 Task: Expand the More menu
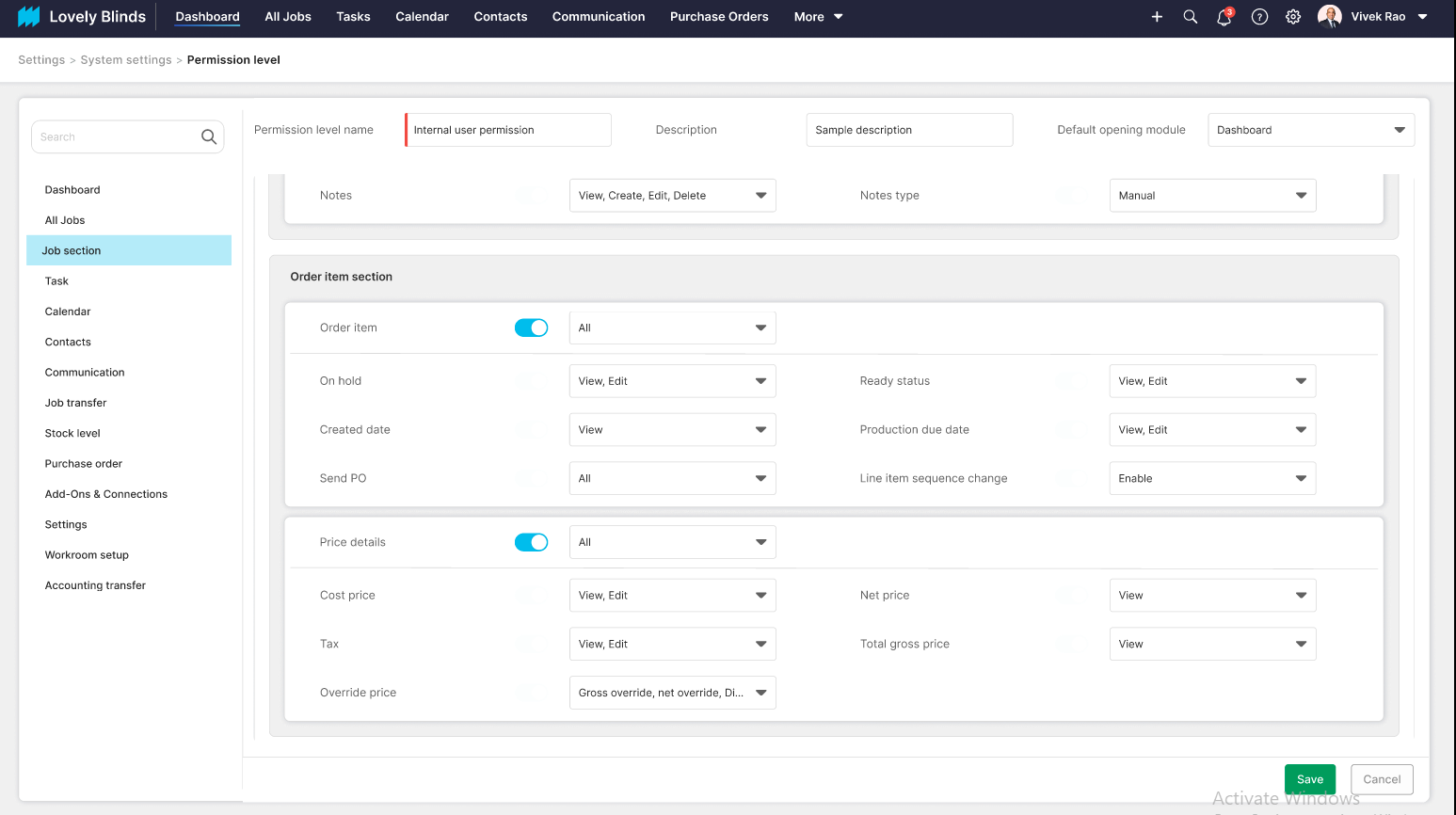coord(818,17)
